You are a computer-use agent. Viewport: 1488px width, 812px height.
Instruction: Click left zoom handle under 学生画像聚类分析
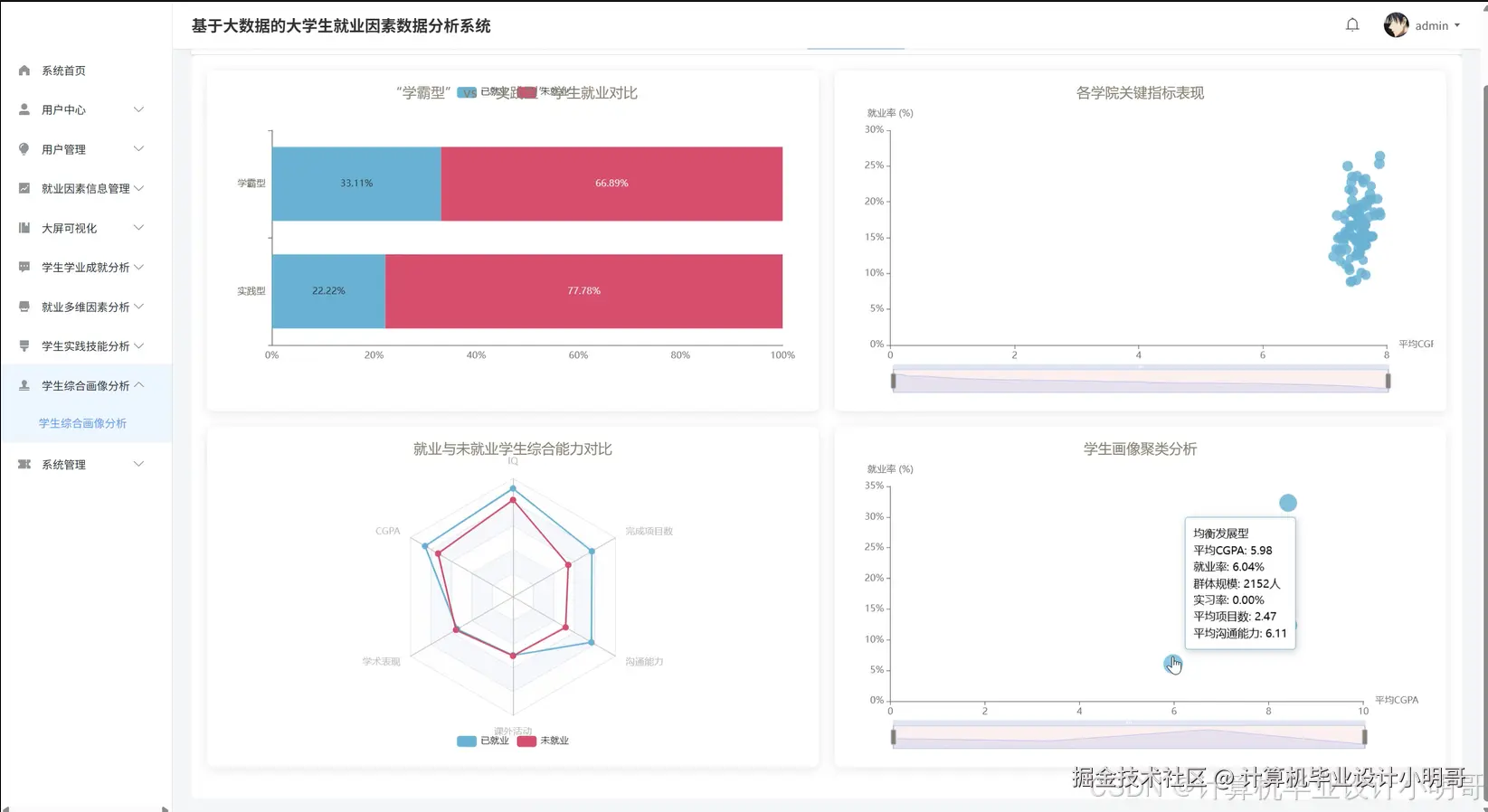(893, 737)
